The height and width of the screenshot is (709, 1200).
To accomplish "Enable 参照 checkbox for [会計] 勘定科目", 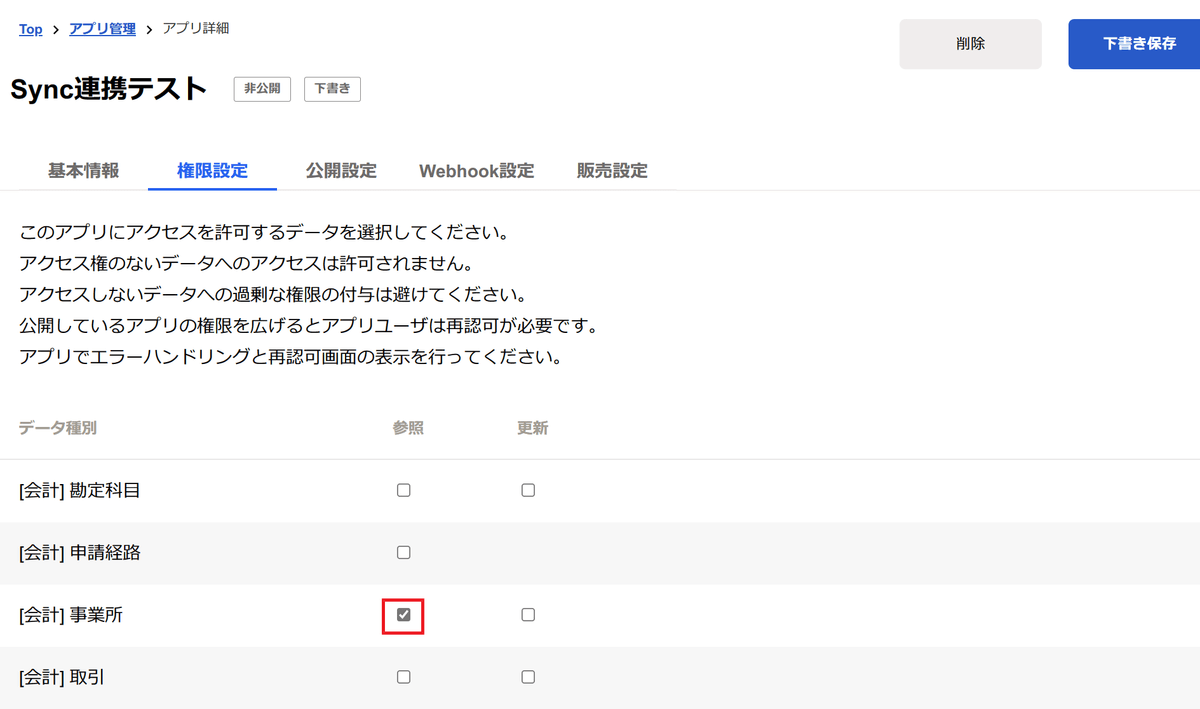I will coord(403,490).
